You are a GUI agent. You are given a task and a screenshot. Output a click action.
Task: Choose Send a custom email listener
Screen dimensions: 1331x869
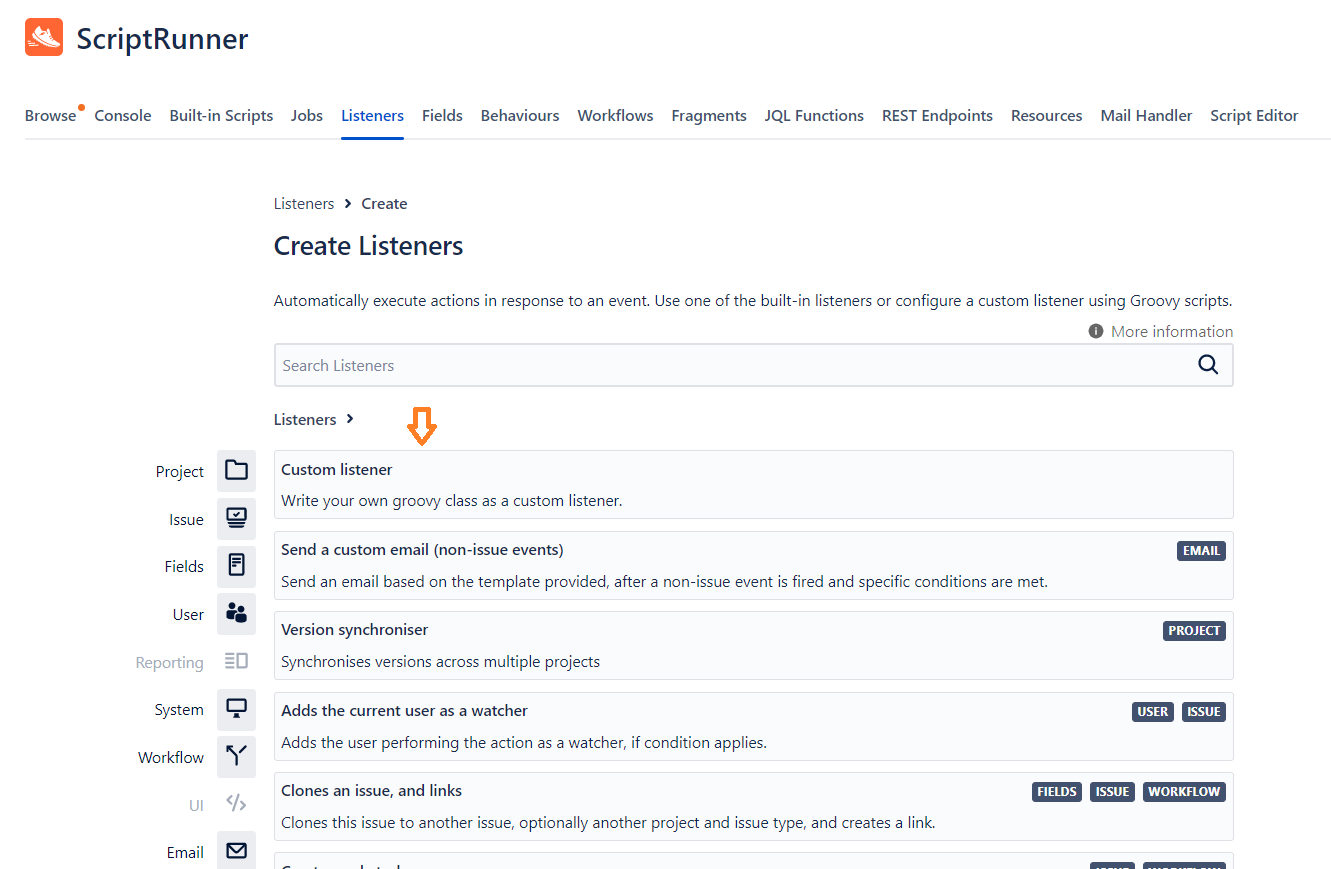[753, 565]
